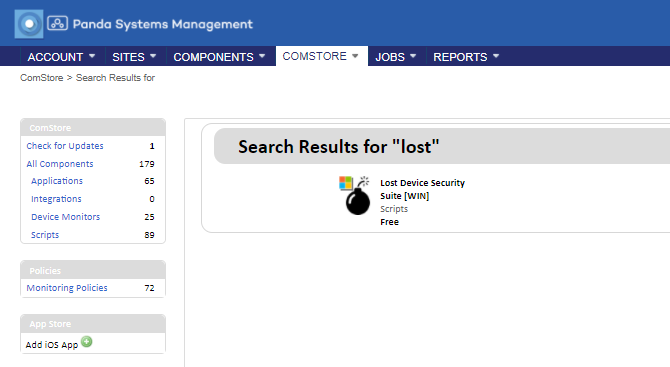The width and height of the screenshot is (670, 367).
Task: Click the count 179 beside All Components
Action: 147,164
